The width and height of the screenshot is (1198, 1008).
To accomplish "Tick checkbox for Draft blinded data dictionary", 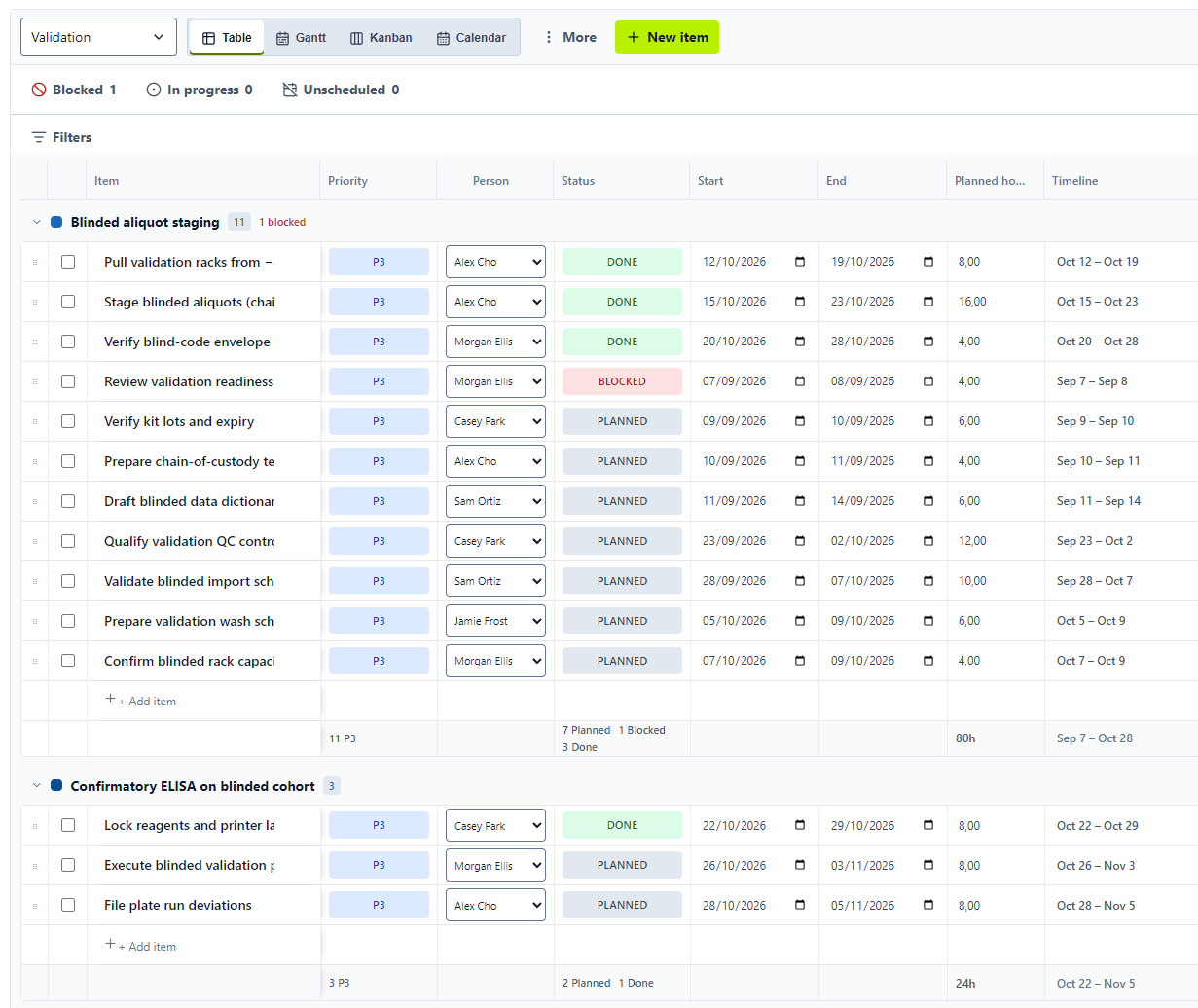I will [x=68, y=501].
